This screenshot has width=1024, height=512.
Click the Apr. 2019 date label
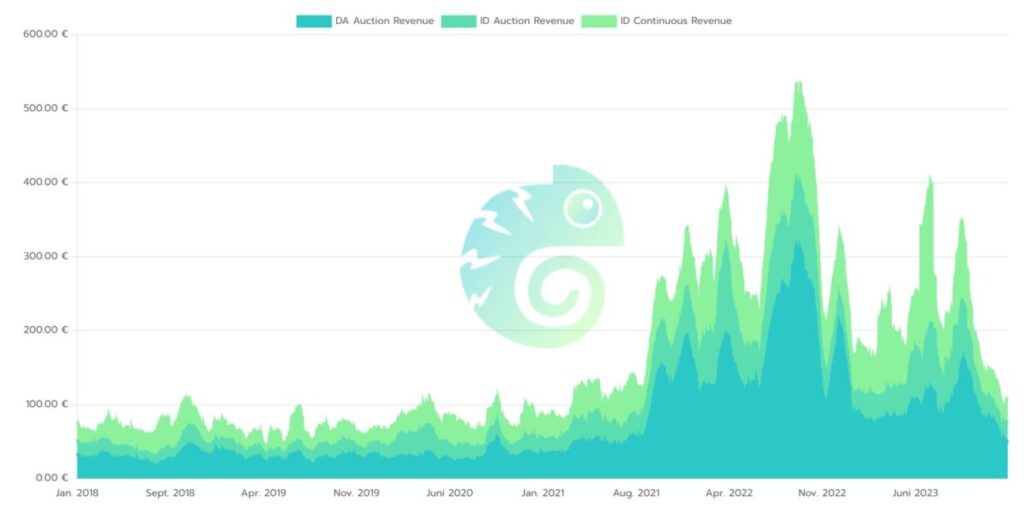point(263,493)
